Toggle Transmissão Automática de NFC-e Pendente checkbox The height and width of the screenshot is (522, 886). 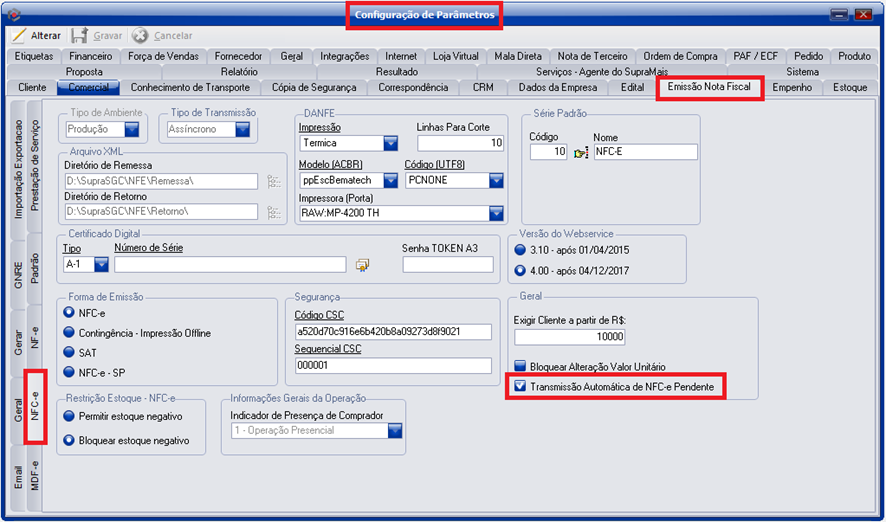pyautogui.click(x=520, y=386)
